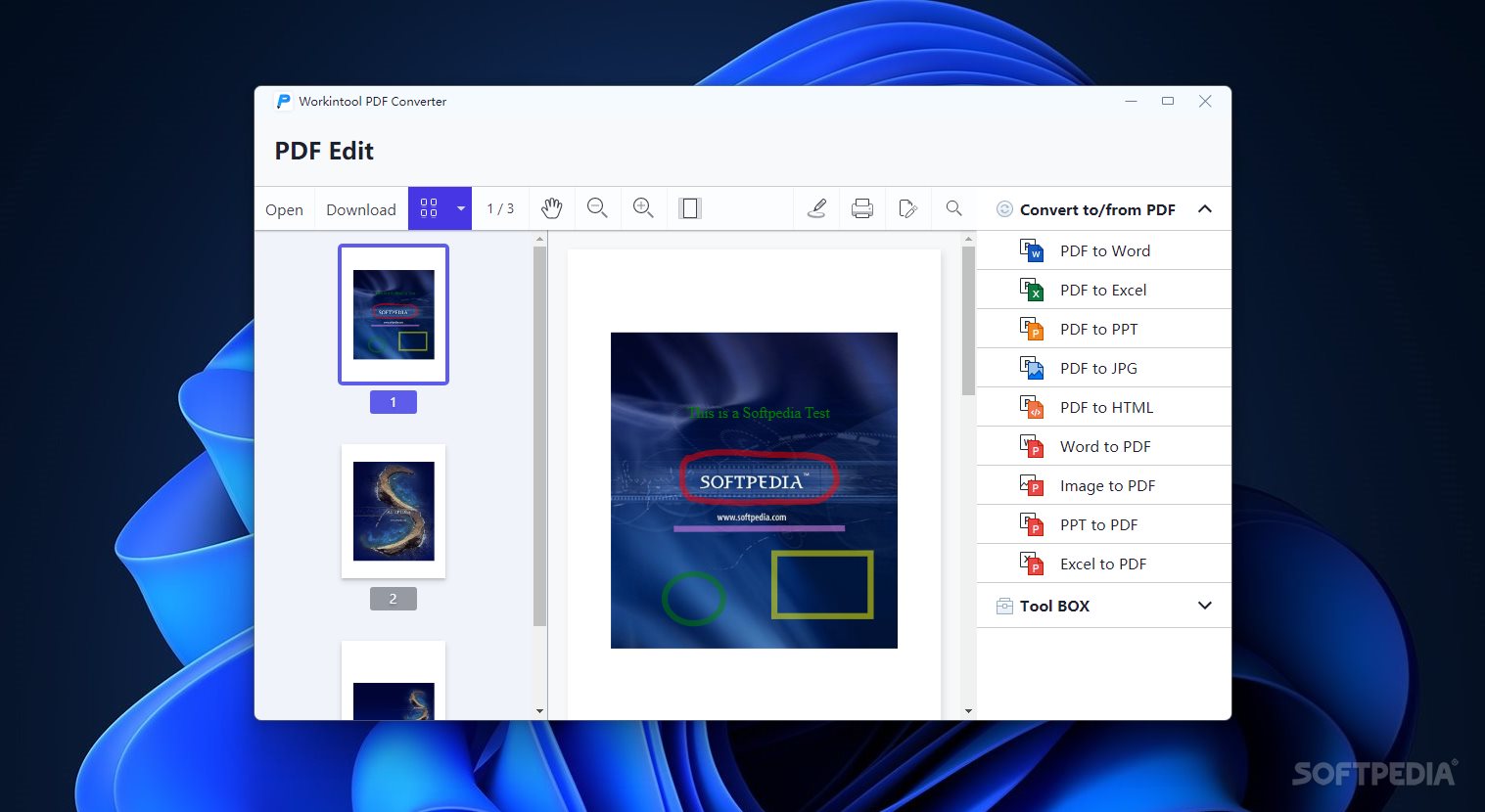Select the Word to PDF option
The height and width of the screenshot is (812, 1485).
pyautogui.click(x=1104, y=446)
